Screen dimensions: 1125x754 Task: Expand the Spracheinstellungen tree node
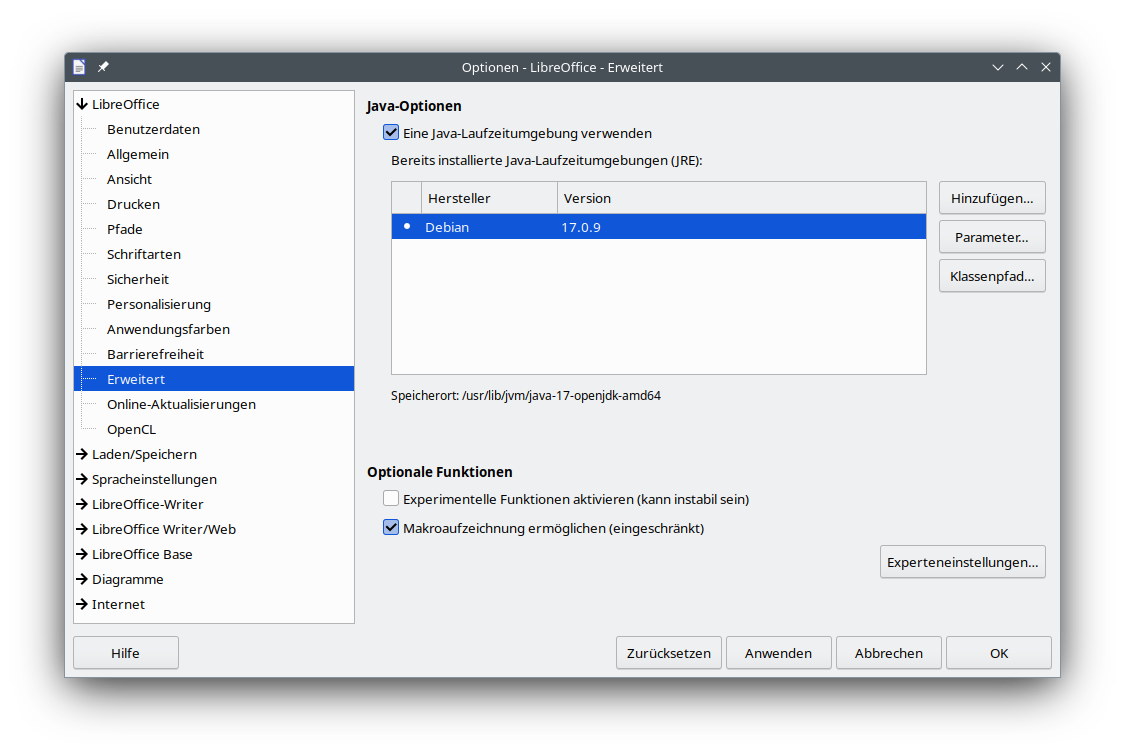[x=82, y=479]
